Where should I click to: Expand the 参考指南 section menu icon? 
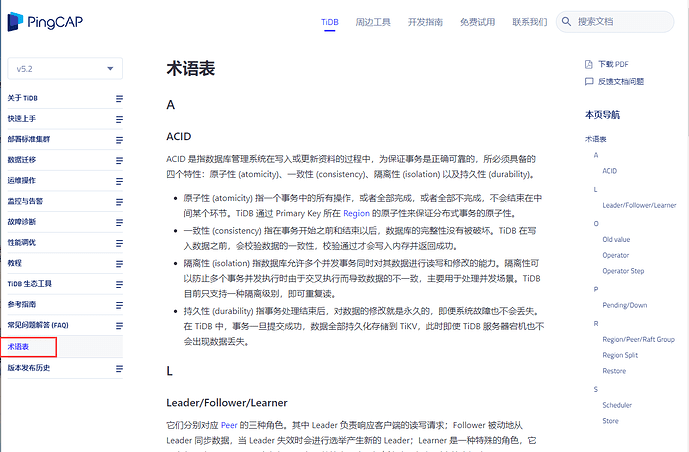click(119, 305)
